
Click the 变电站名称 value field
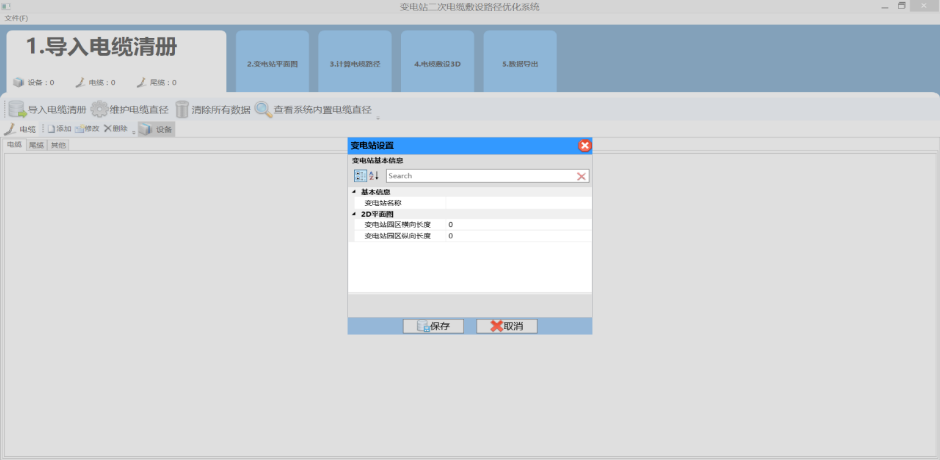tap(517, 202)
